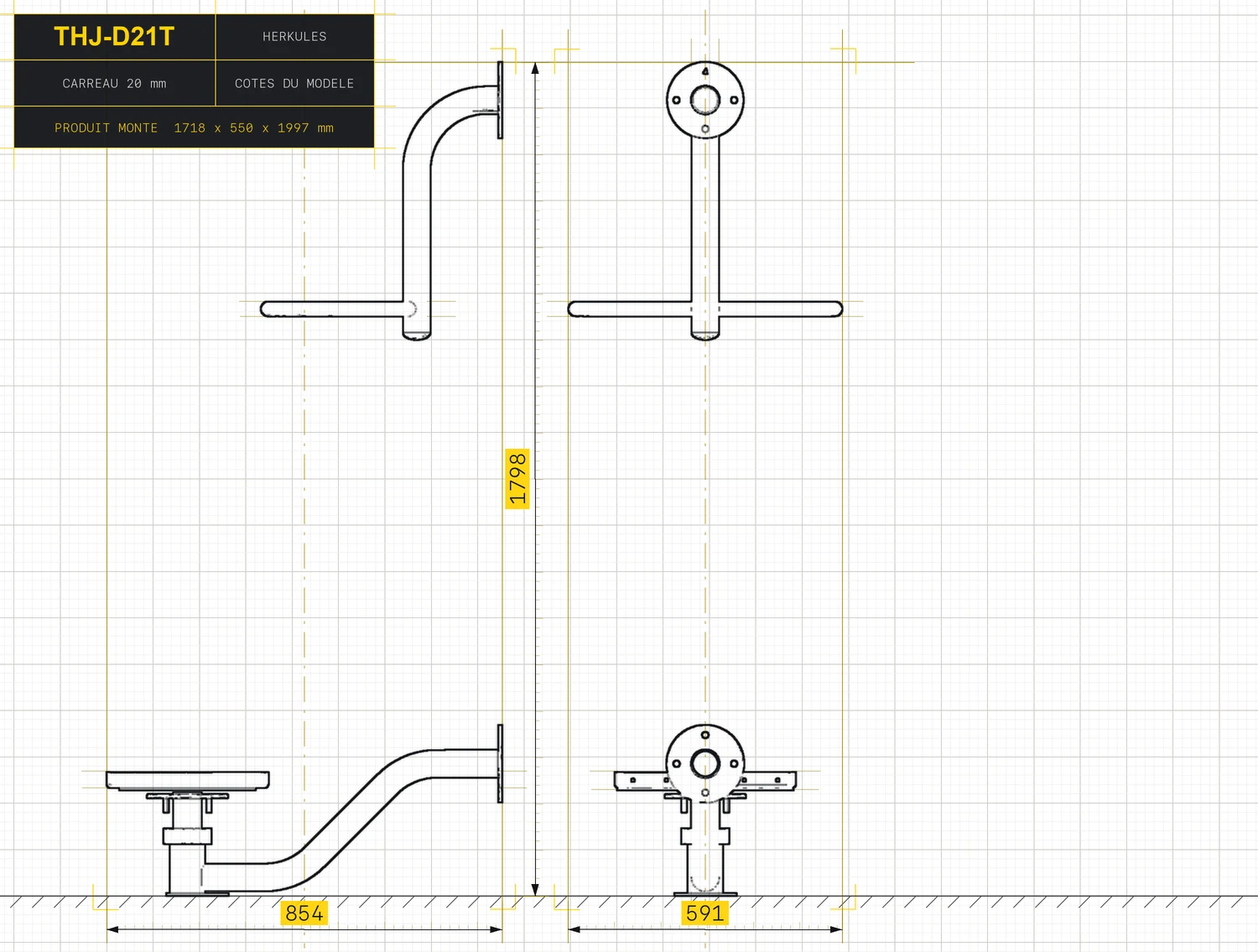The height and width of the screenshot is (952, 1258).
Task: Click the CARREAU 20 mm scale note
Action: (x=114, y=84)
